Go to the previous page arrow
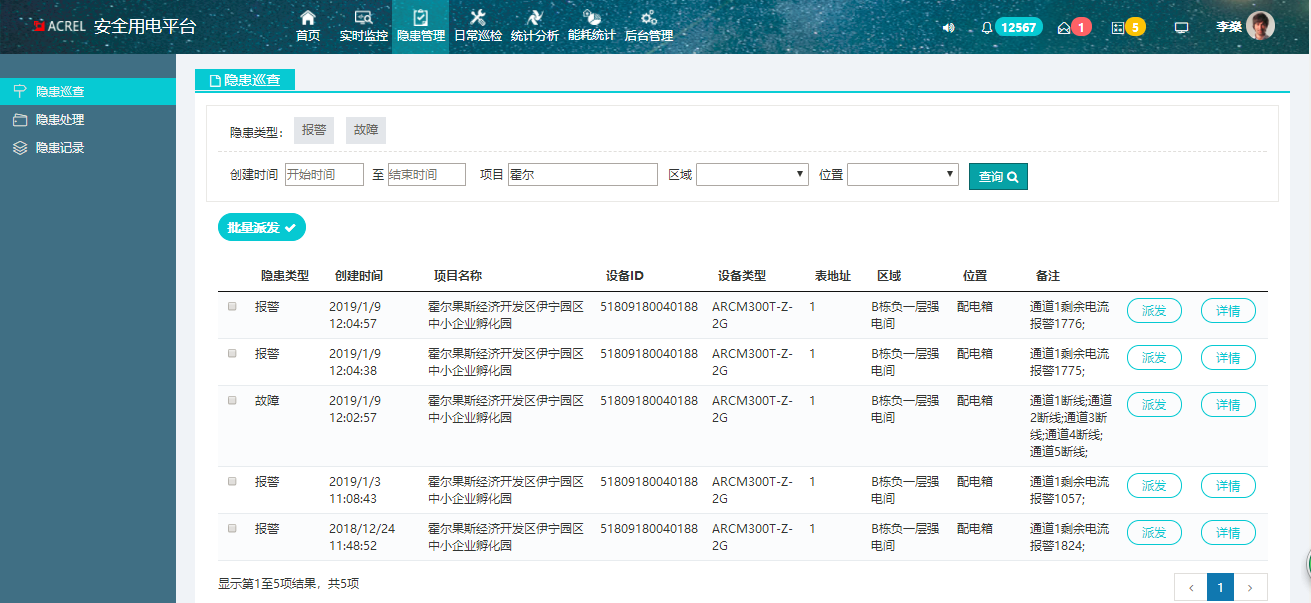The image size is (1311, 603). click(x=1190, y=588)
